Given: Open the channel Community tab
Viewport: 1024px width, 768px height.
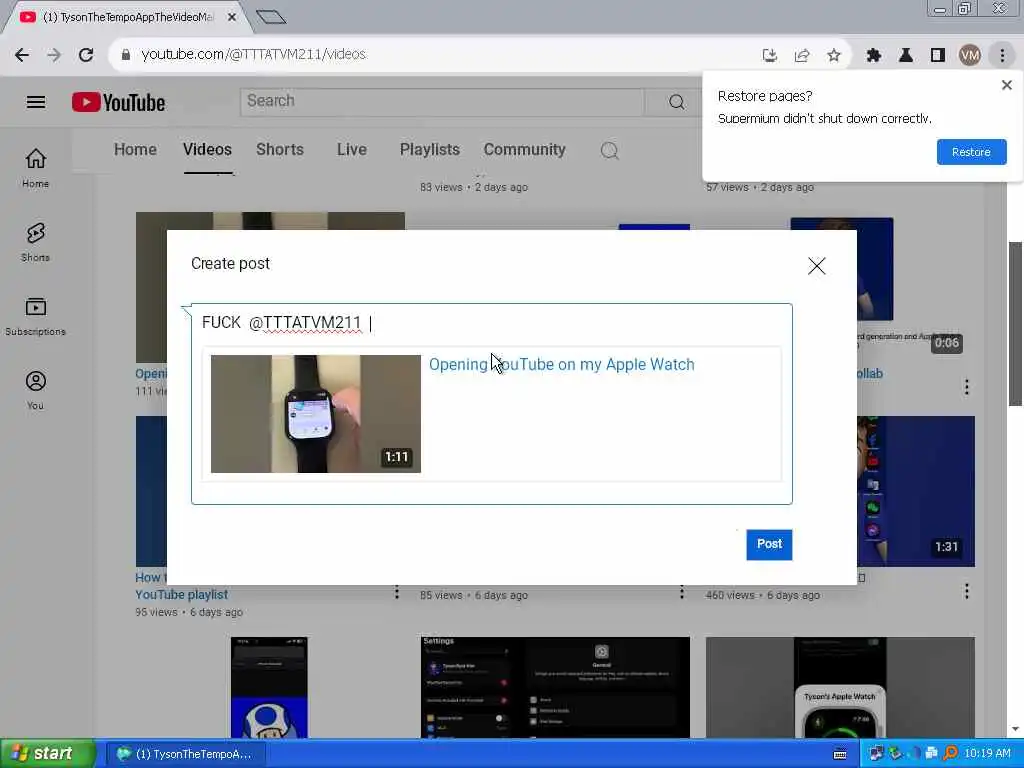Looking at the screenshot, I should 524,150.
